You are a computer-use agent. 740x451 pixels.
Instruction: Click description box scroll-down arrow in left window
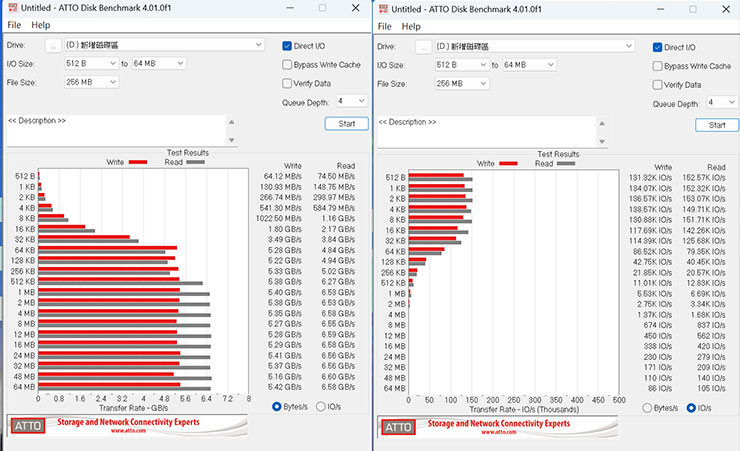(230, 140)
